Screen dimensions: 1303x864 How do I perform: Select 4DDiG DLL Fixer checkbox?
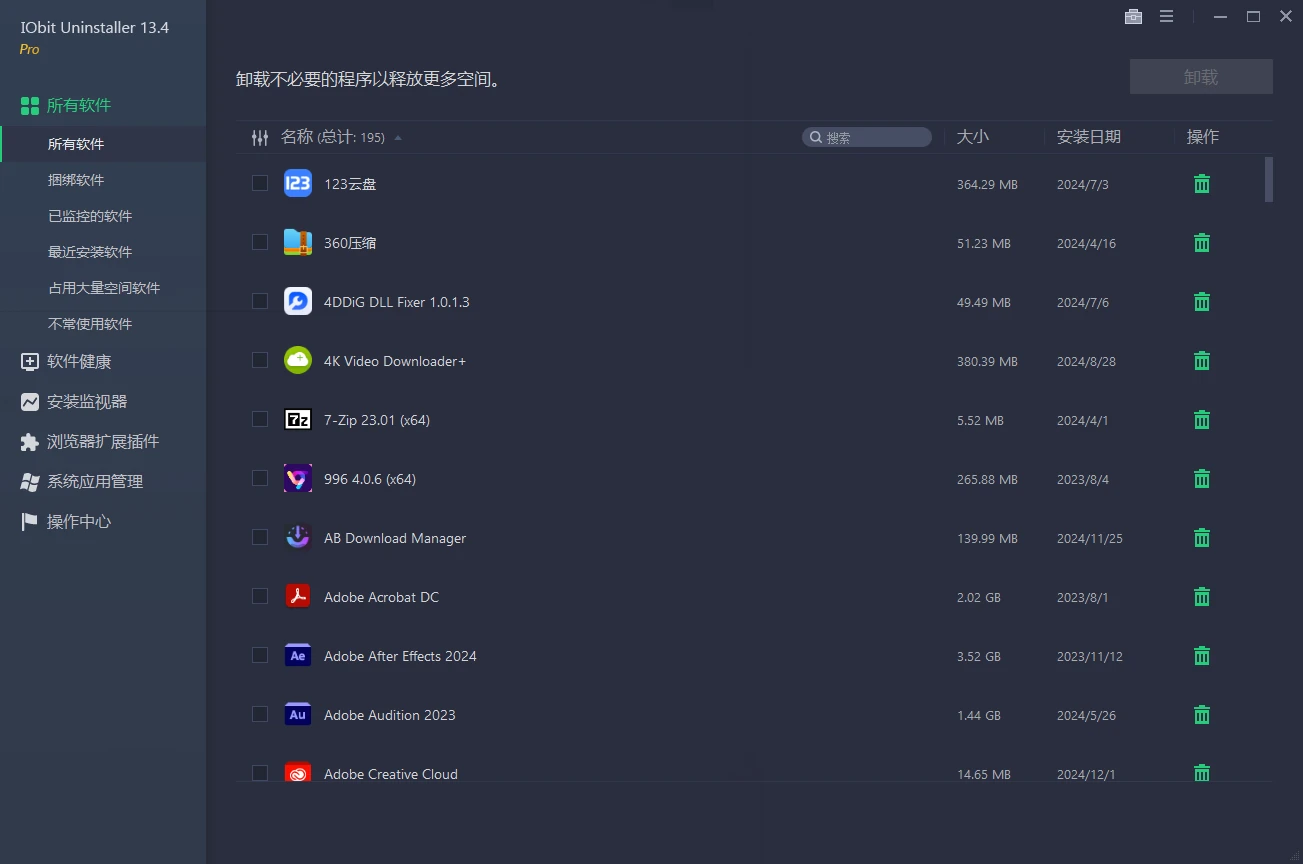click(x=260, y=301)
